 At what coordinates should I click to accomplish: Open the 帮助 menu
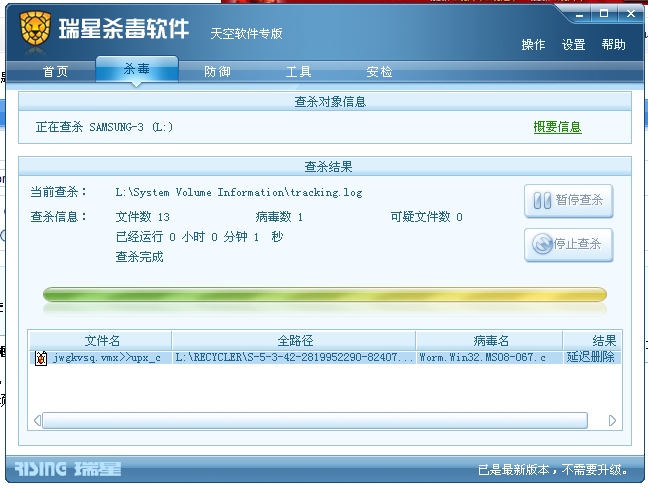pos(613,44)
